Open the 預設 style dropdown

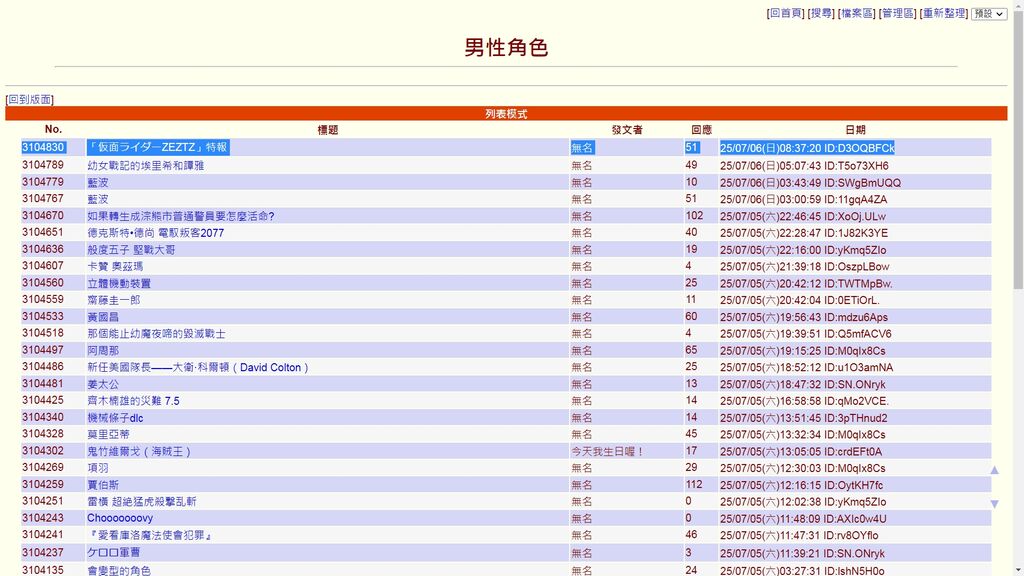click(x=989, y=14)
